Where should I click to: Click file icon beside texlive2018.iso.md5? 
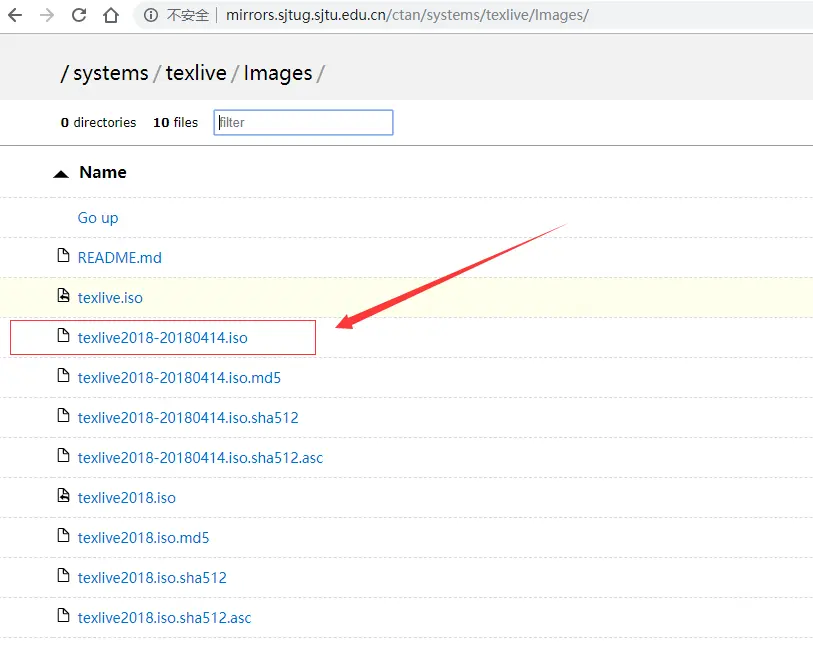pos(63,535)
